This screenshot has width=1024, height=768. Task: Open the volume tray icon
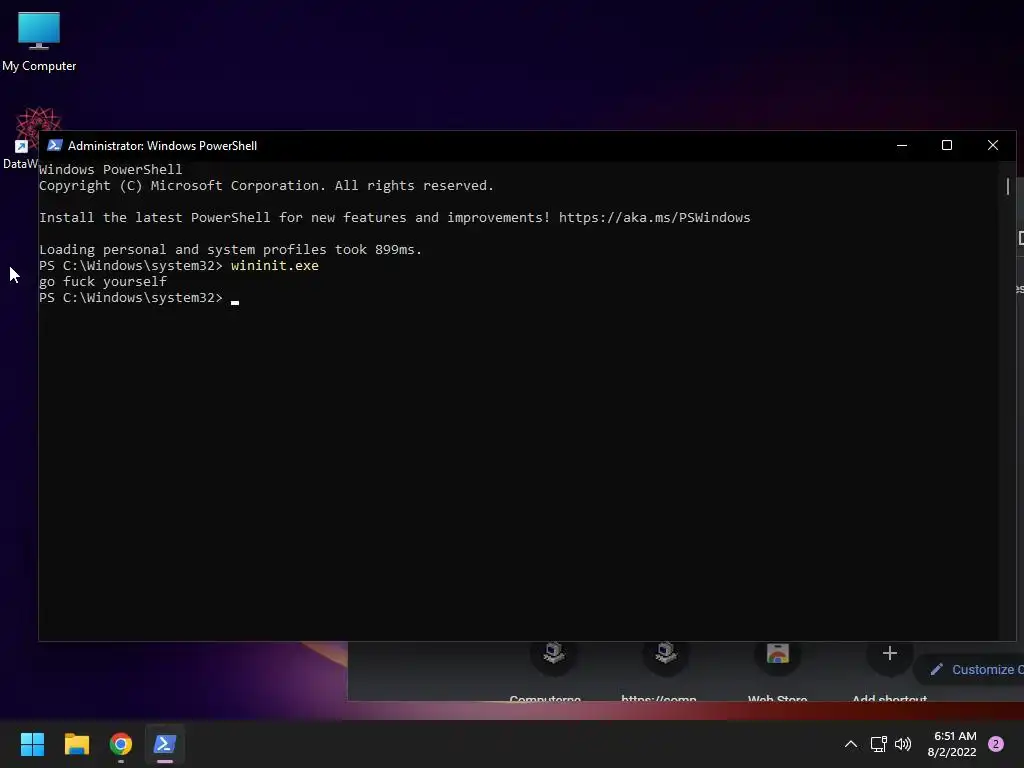tap(903, 744)
